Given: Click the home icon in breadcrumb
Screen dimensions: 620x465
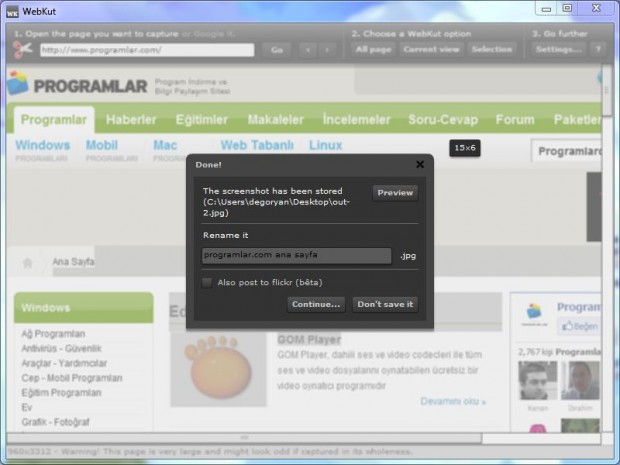Looking at the screenshot, I should (x=28, y=263).
